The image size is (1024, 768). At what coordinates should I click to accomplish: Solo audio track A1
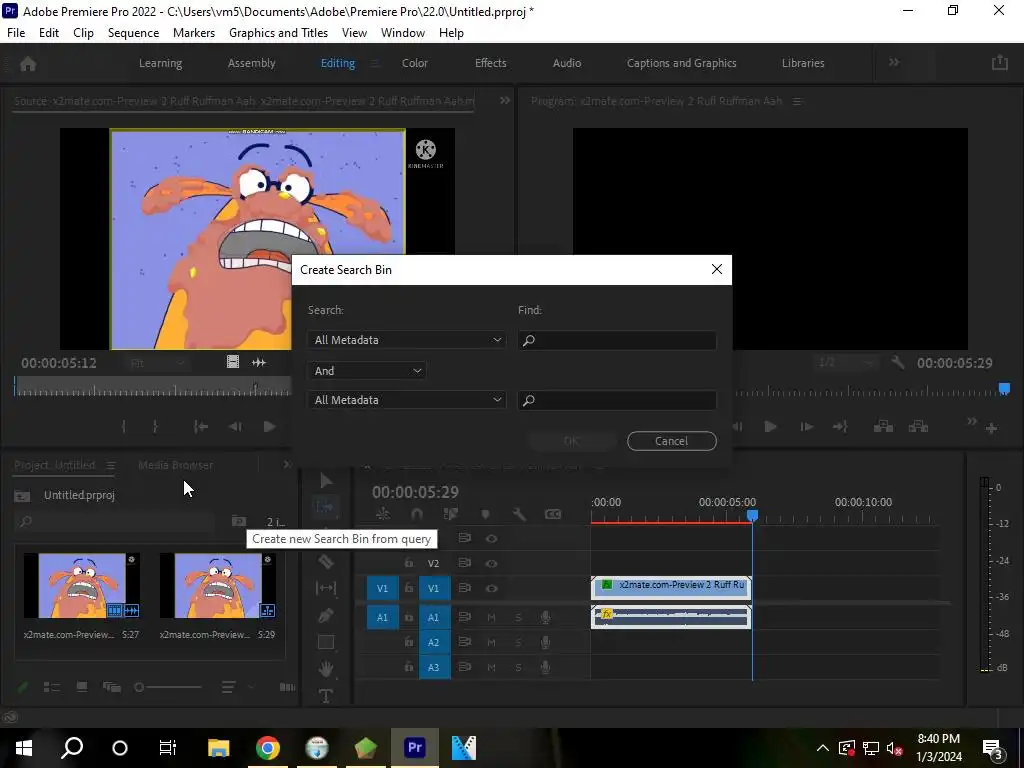pyautogui.click(x=519, y=617)
